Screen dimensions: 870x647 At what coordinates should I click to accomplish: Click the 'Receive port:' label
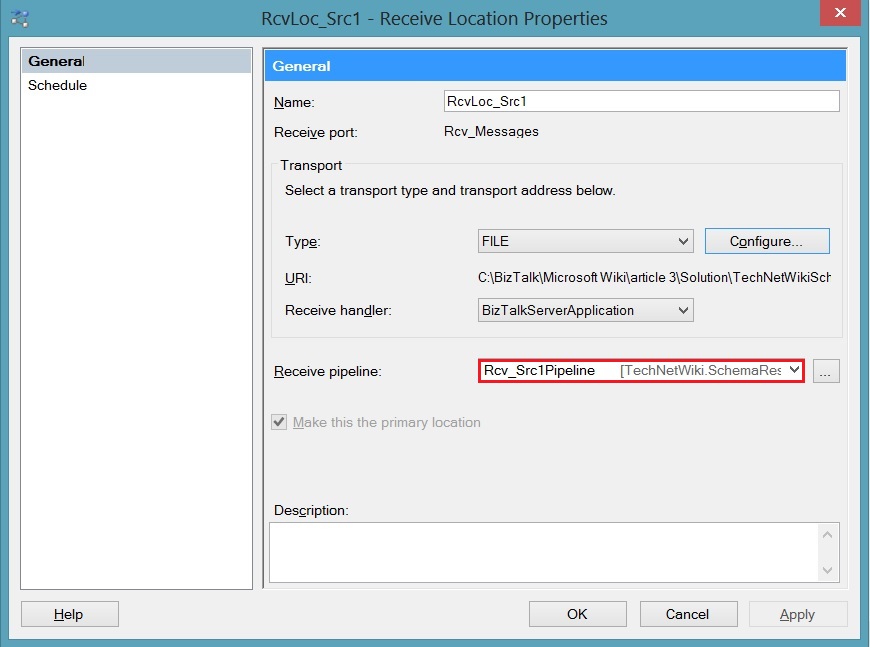pyautogui.click(x=315, y=133)
